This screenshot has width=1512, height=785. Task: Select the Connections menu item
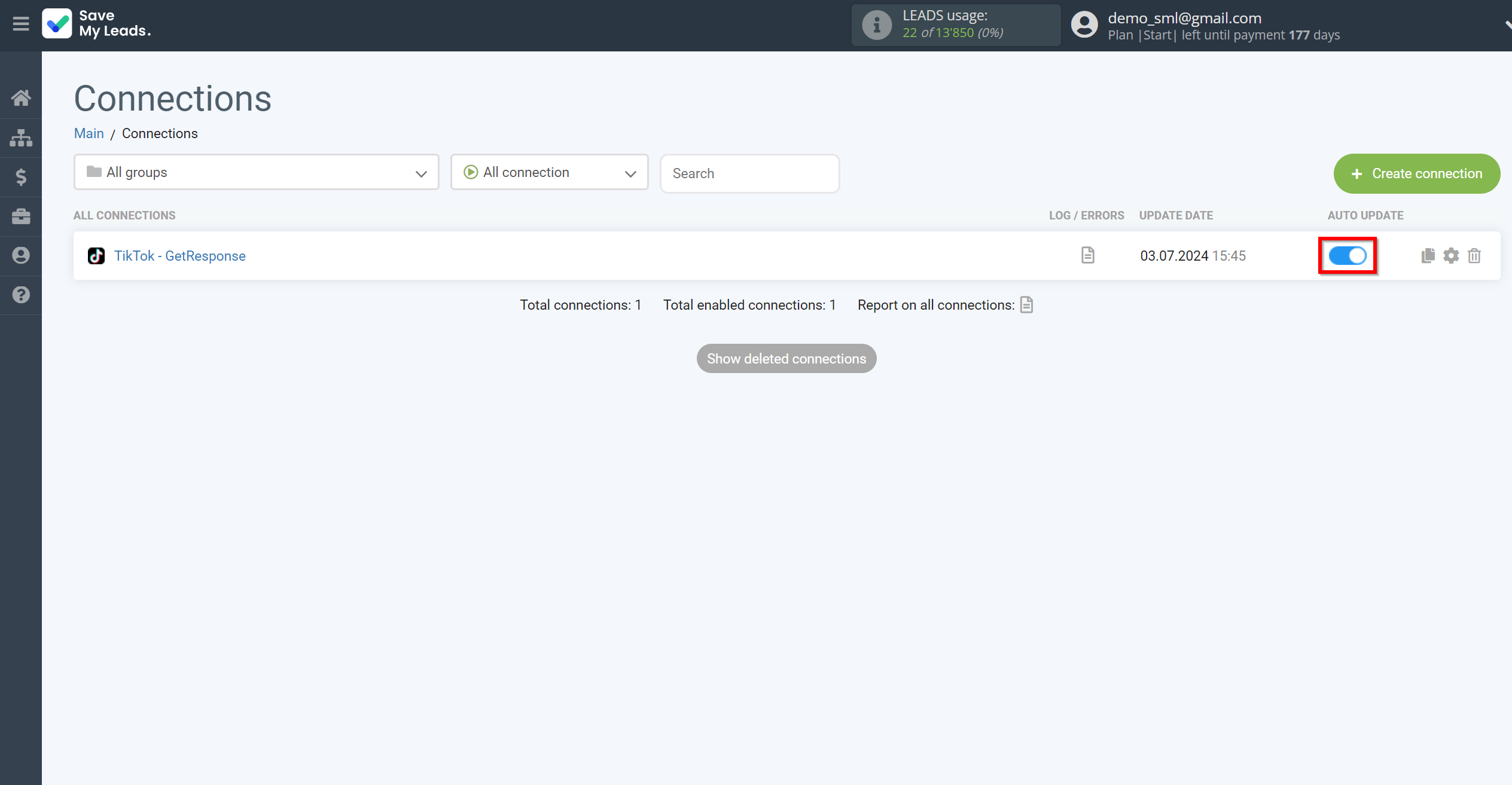click(21, 137)
